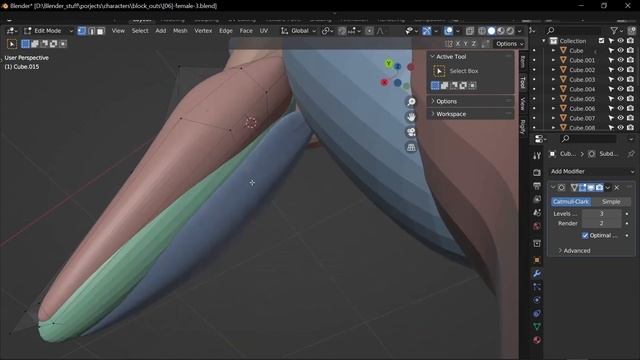This screenshot has width=640, height=360.
Task: Open the Physics properties tab icon
Action: click(537, 300)
